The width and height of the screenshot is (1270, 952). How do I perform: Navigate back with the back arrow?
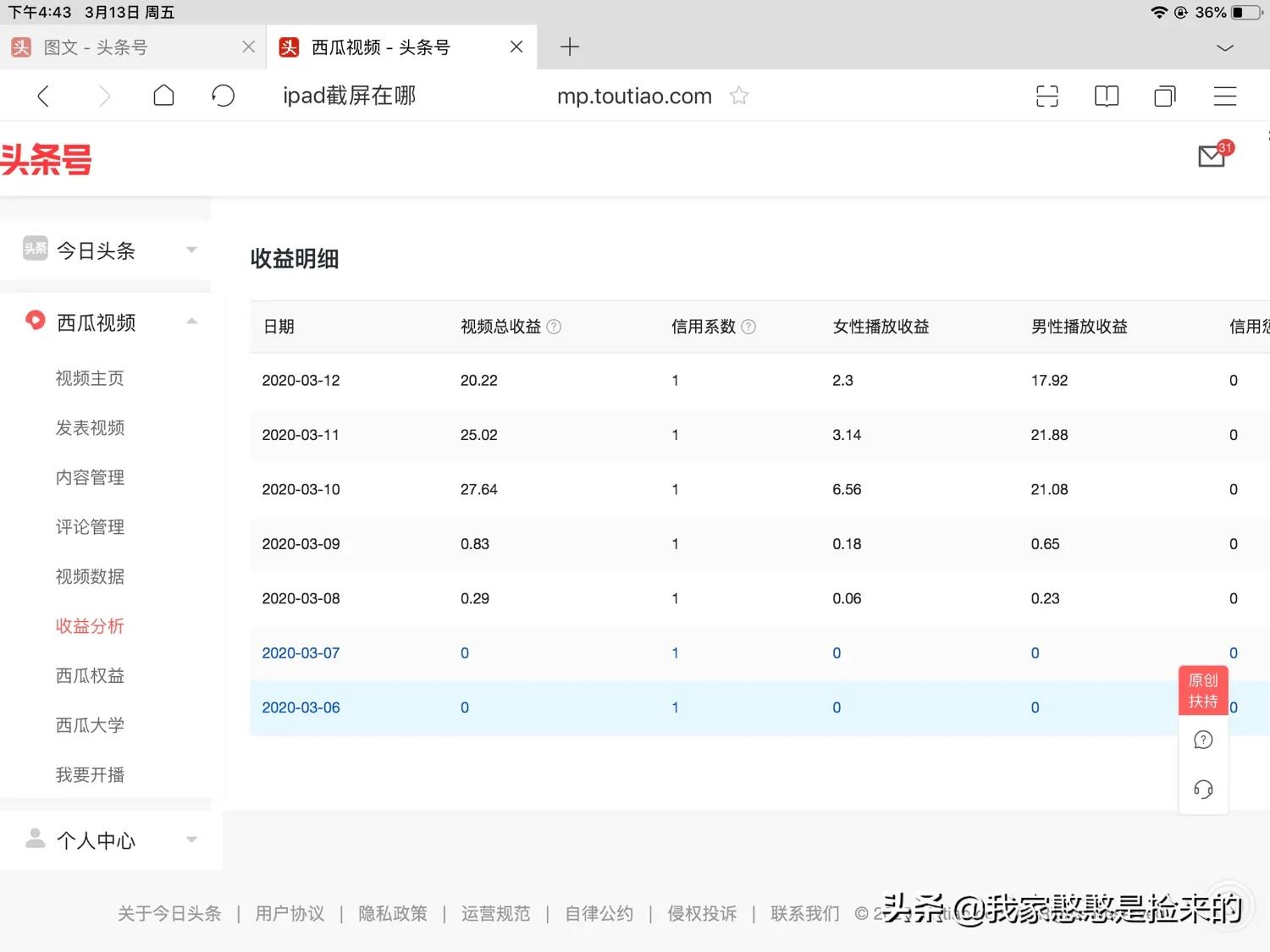coord(43,96)
